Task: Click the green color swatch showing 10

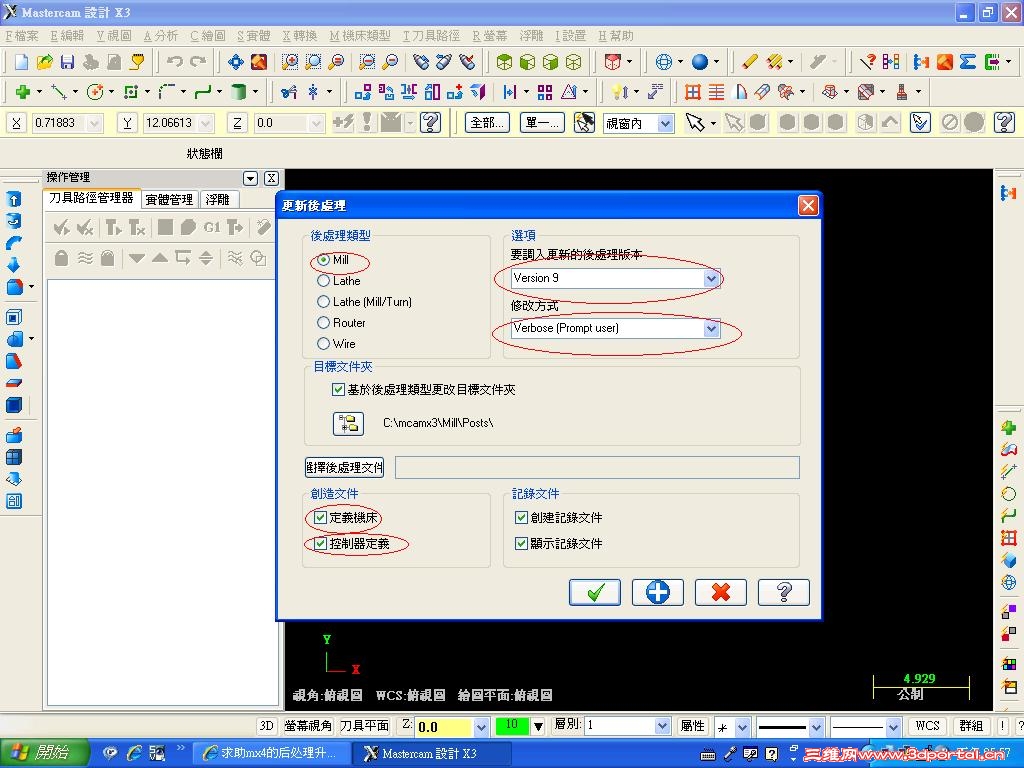Action: [512, 726]
